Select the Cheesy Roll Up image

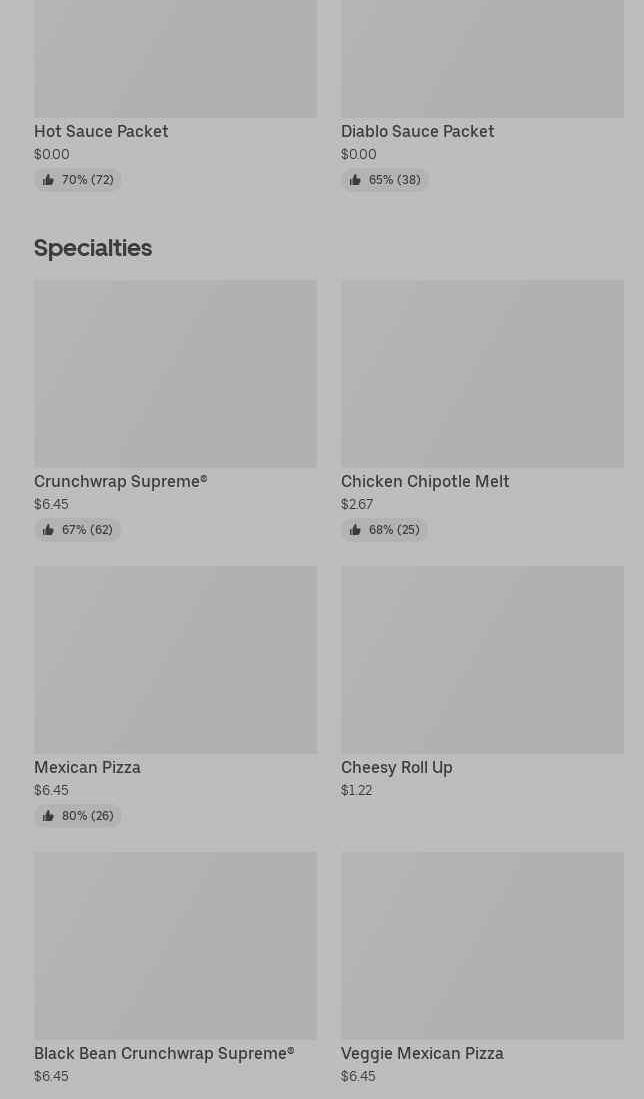click(482, 659)
